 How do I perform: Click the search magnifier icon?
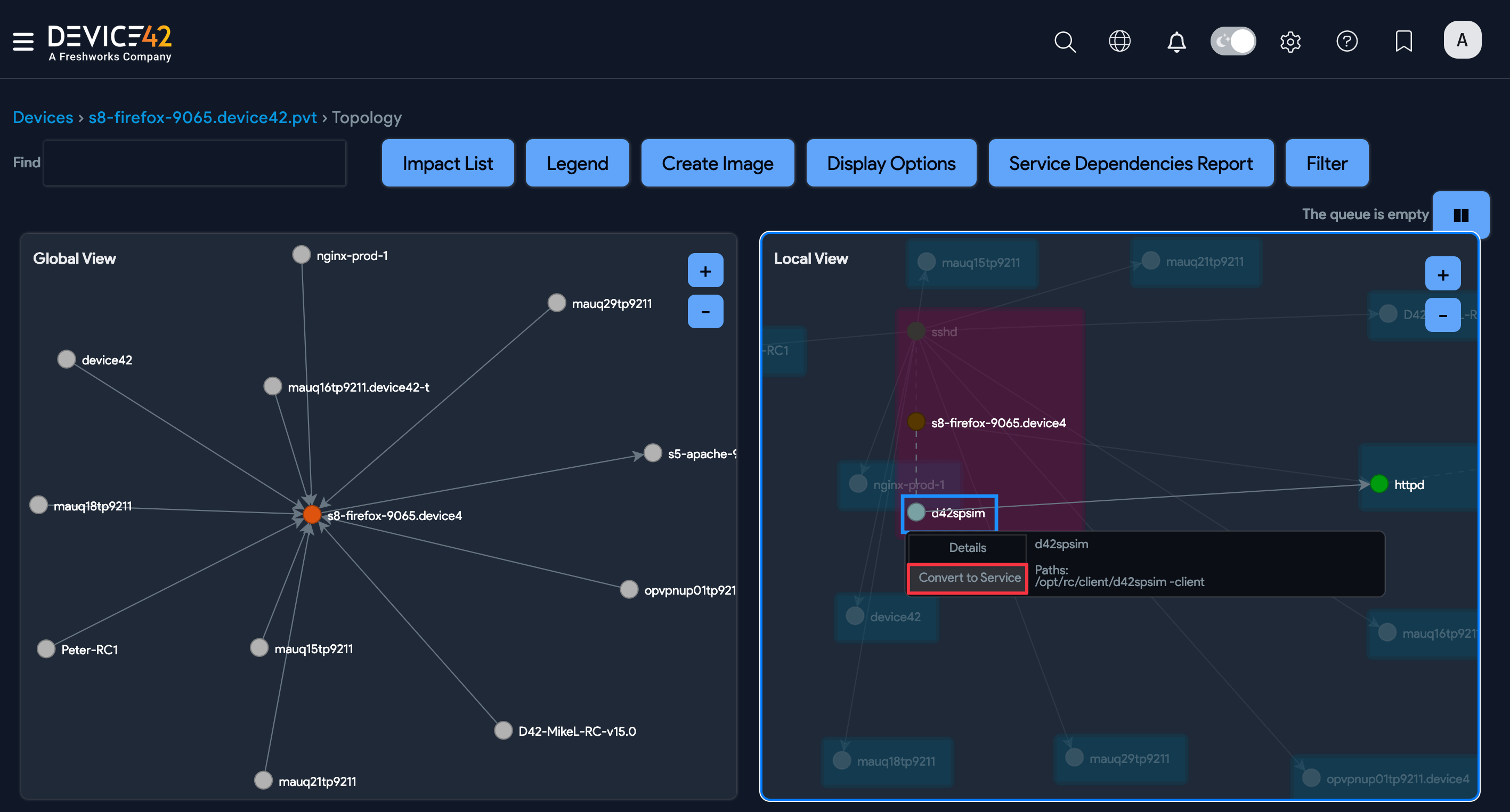[1065, 42]
